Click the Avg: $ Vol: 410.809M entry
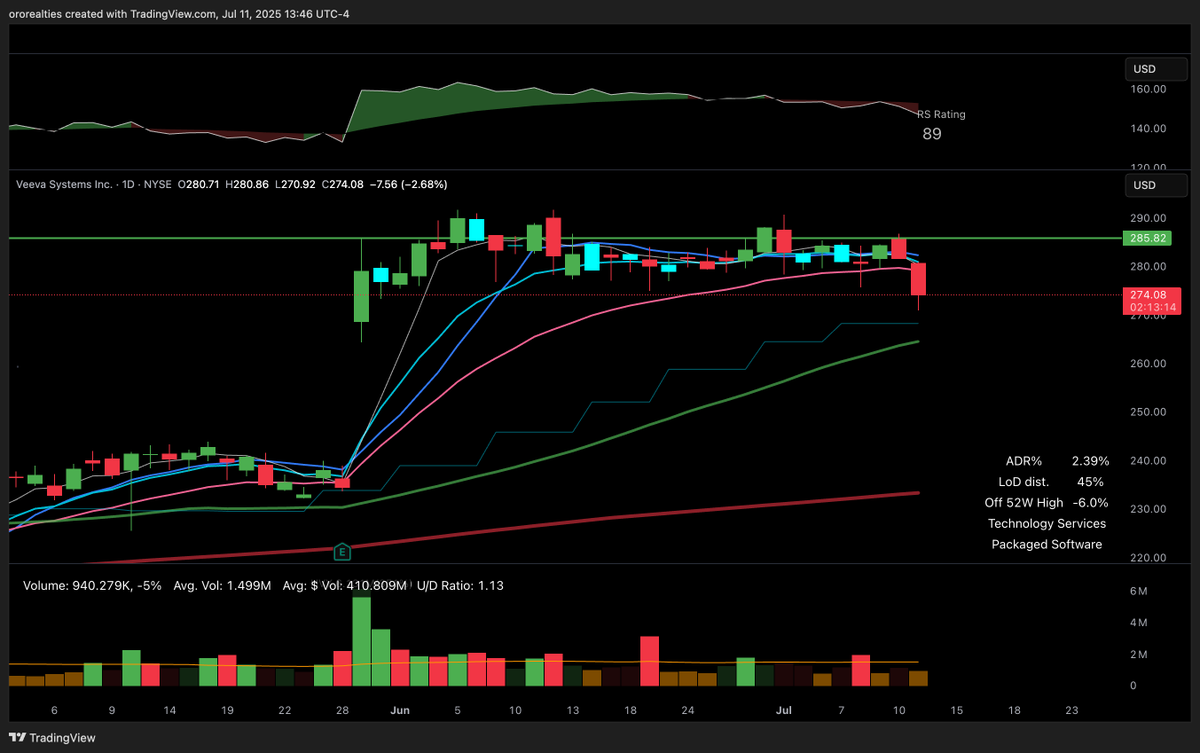1200x753 pixels. point(345,585)
